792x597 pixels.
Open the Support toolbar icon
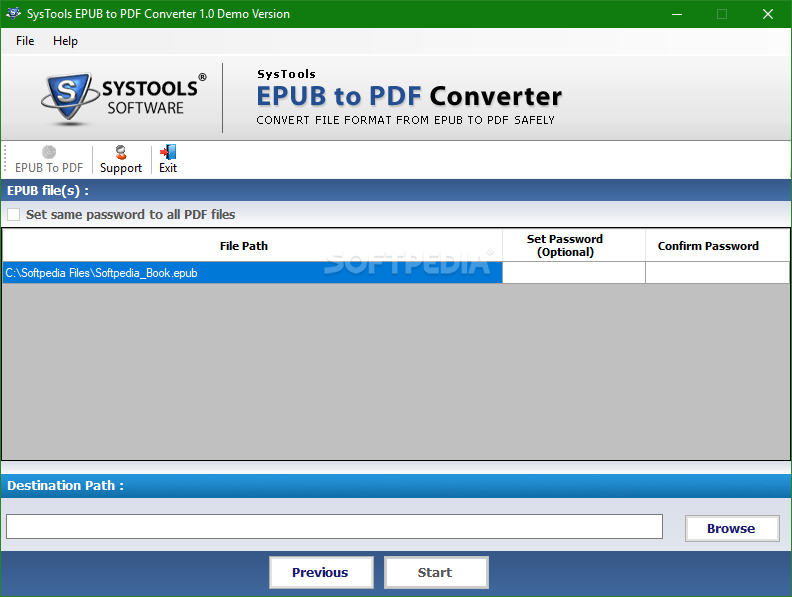(121, 160)
